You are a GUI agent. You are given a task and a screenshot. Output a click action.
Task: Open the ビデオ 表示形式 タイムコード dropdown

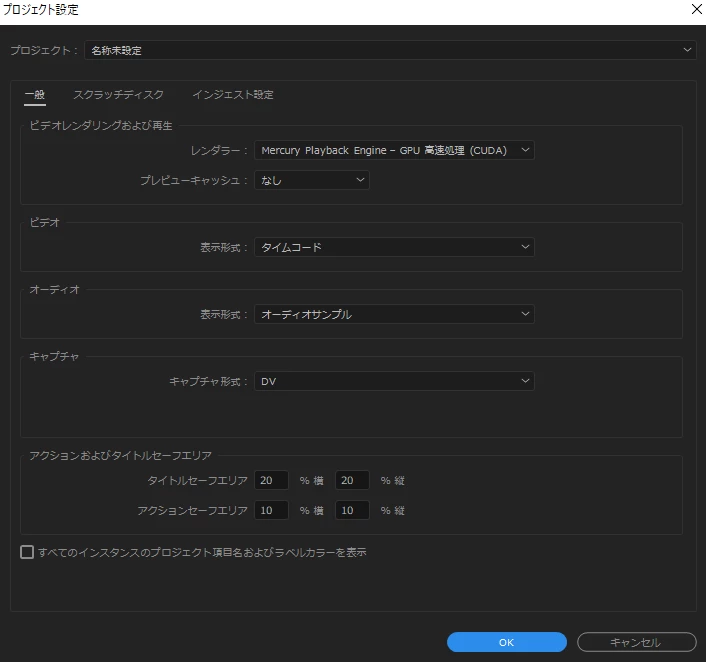point(394,247)
